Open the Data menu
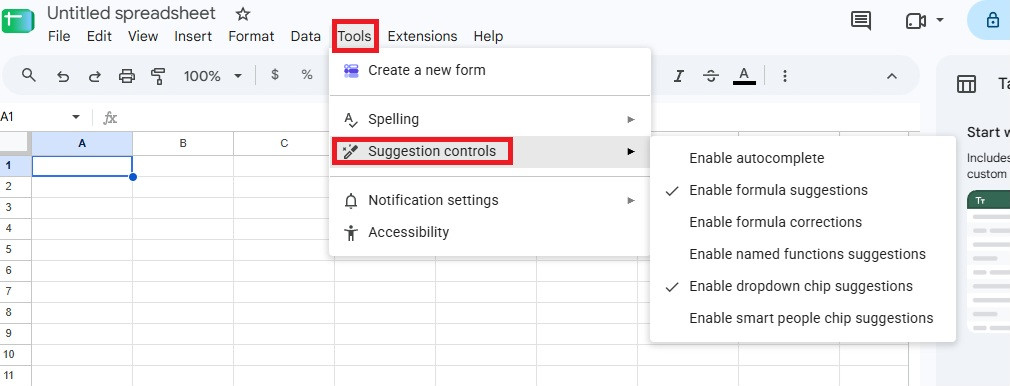 (x=305, y=36)
